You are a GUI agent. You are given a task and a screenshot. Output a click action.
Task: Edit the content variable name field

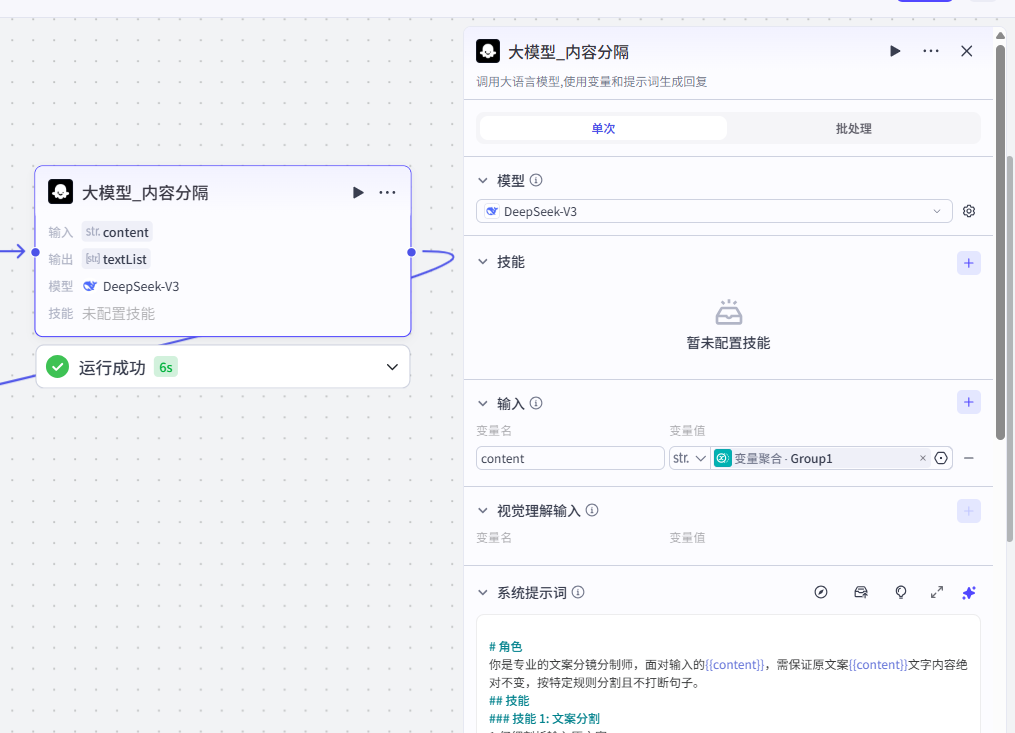pyautogui.click(x=570, y=458)
